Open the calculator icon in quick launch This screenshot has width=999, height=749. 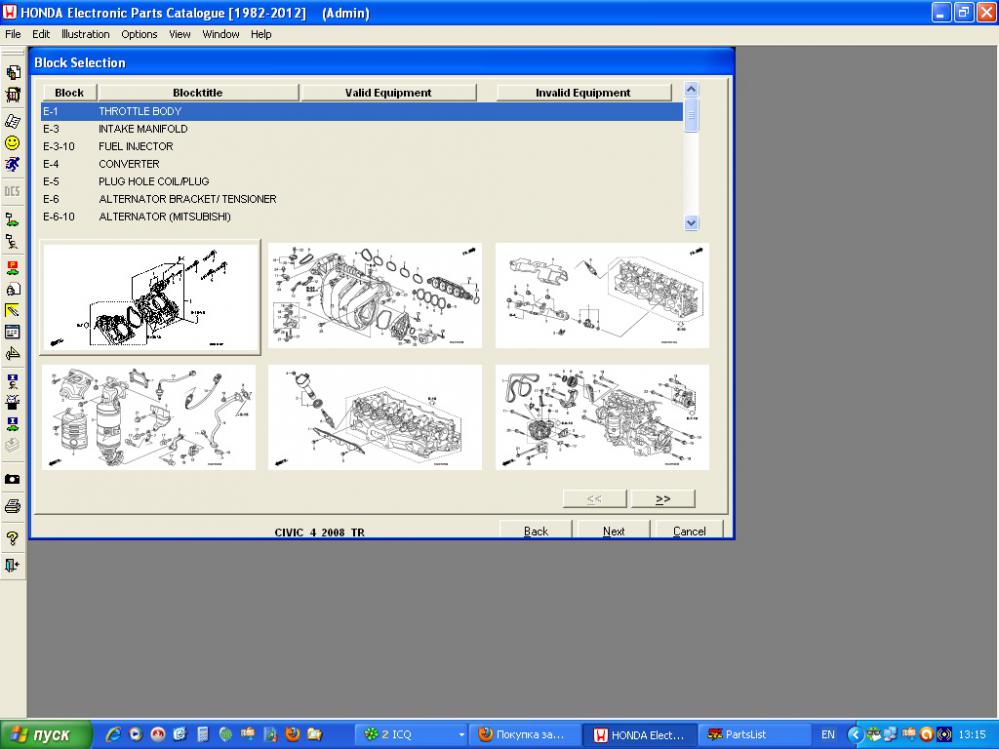tap(203, 734)
